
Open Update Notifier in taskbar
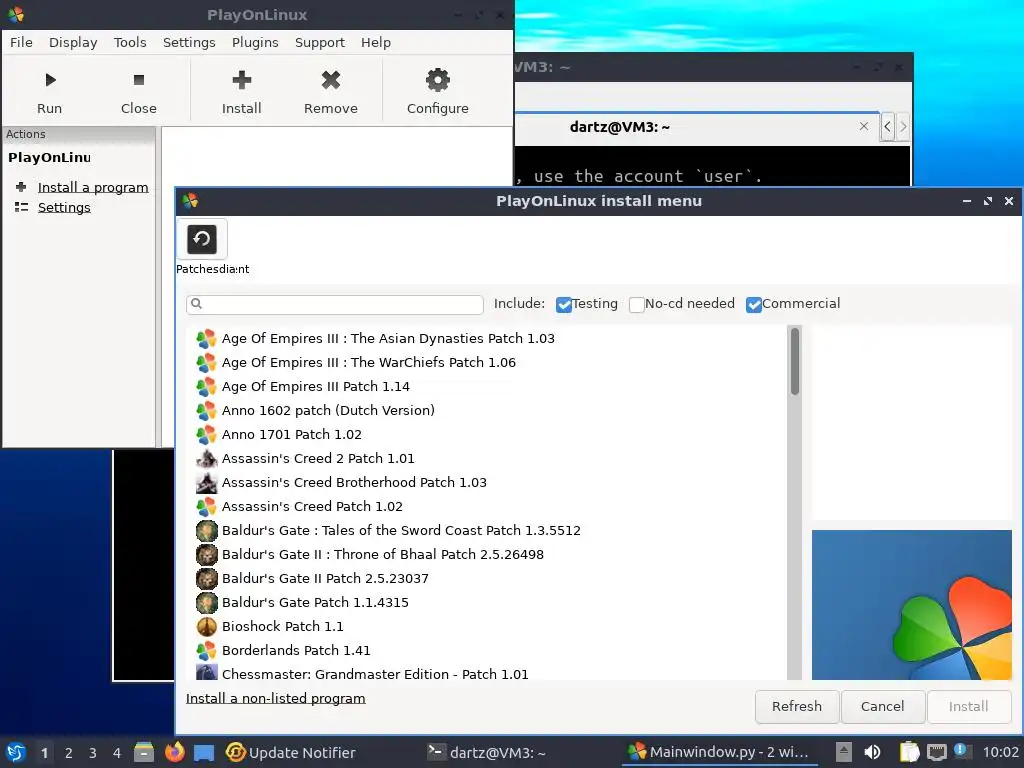[x=291, y=753]
